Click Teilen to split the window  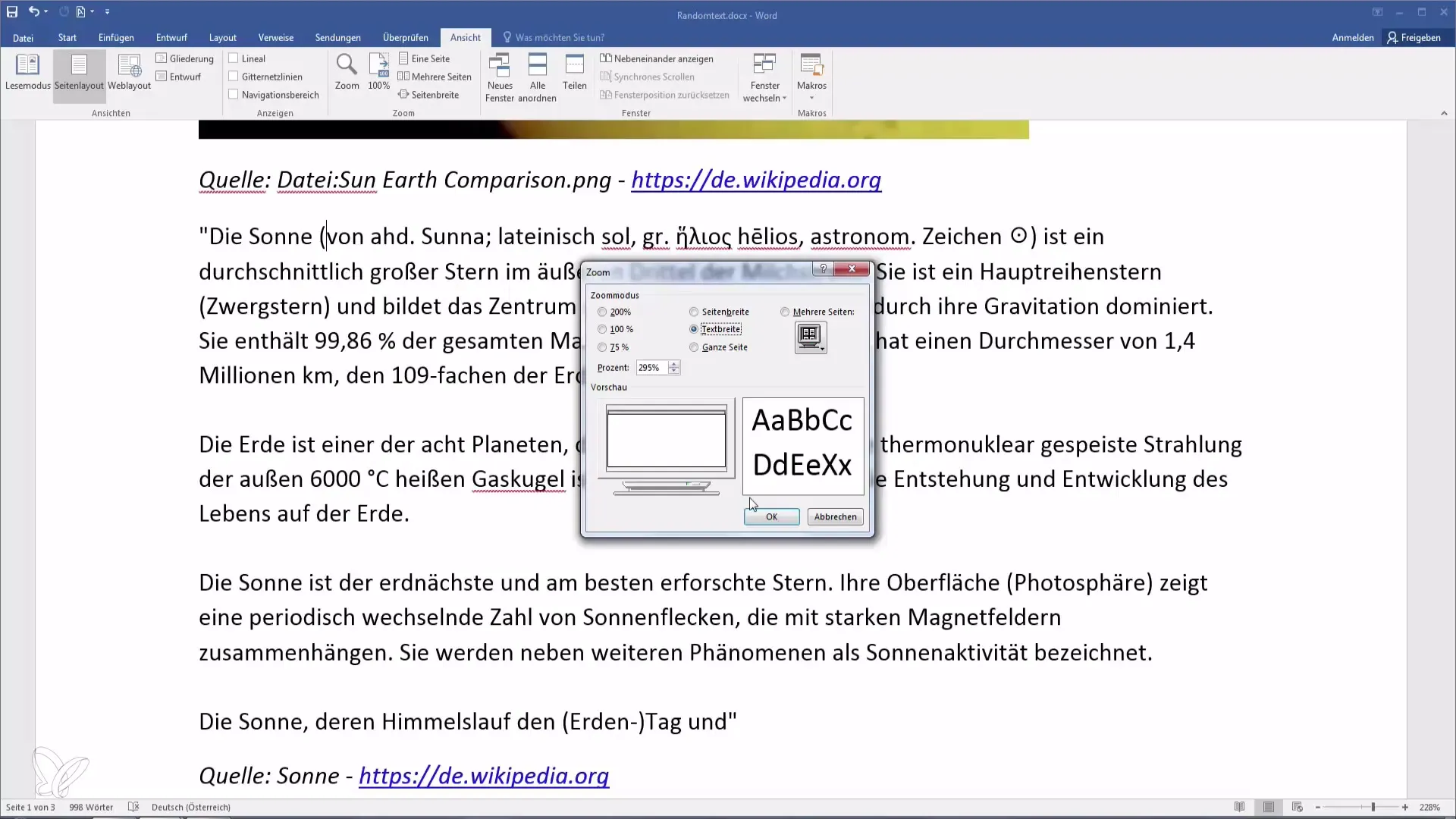coord(574,72)
